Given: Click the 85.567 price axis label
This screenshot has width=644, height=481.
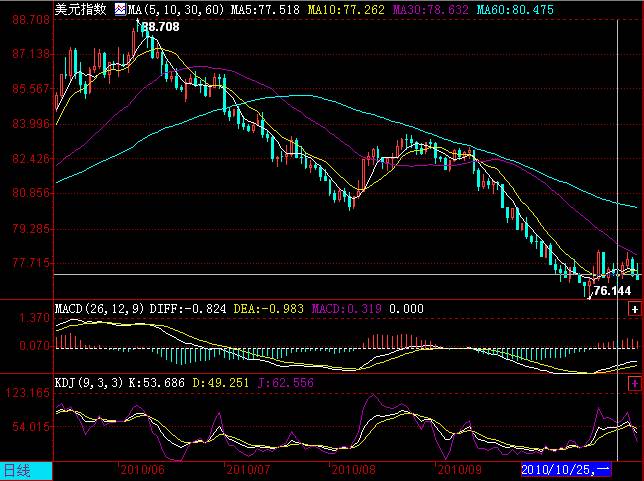Looking at the screenshot, I should [x=31, y=88].
